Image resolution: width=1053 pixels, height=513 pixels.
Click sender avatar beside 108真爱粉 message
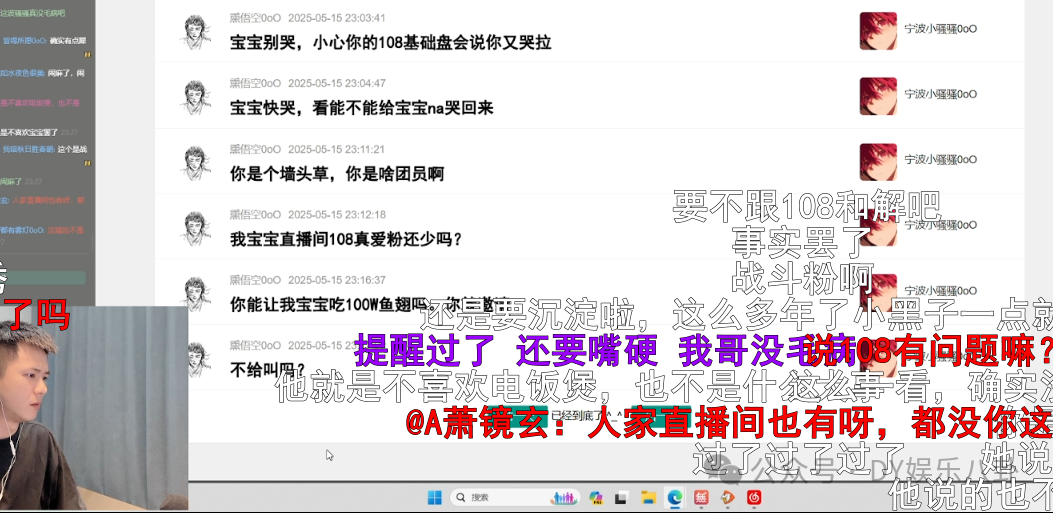pos(195,228)
